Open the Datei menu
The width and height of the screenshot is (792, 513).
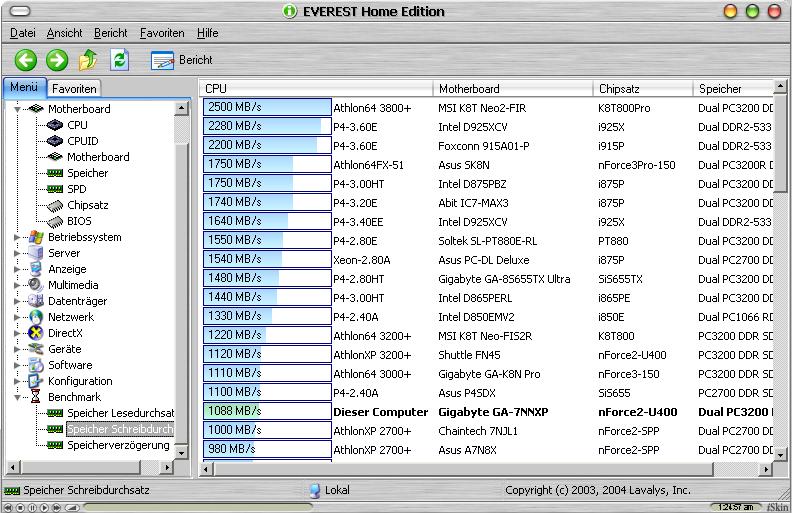point(23,33)
